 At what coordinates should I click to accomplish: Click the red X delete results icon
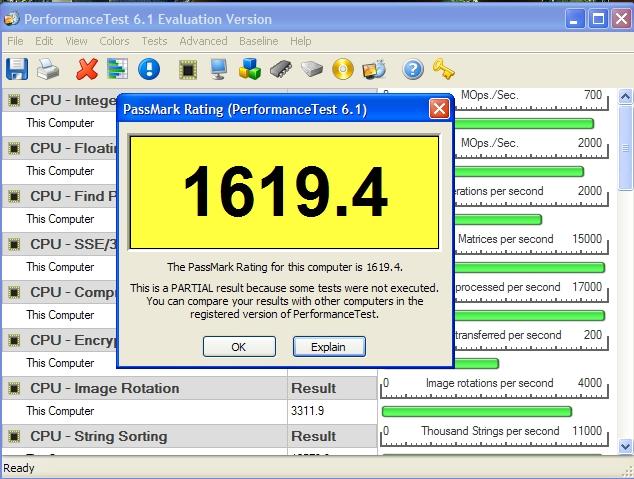pos(87,69)
